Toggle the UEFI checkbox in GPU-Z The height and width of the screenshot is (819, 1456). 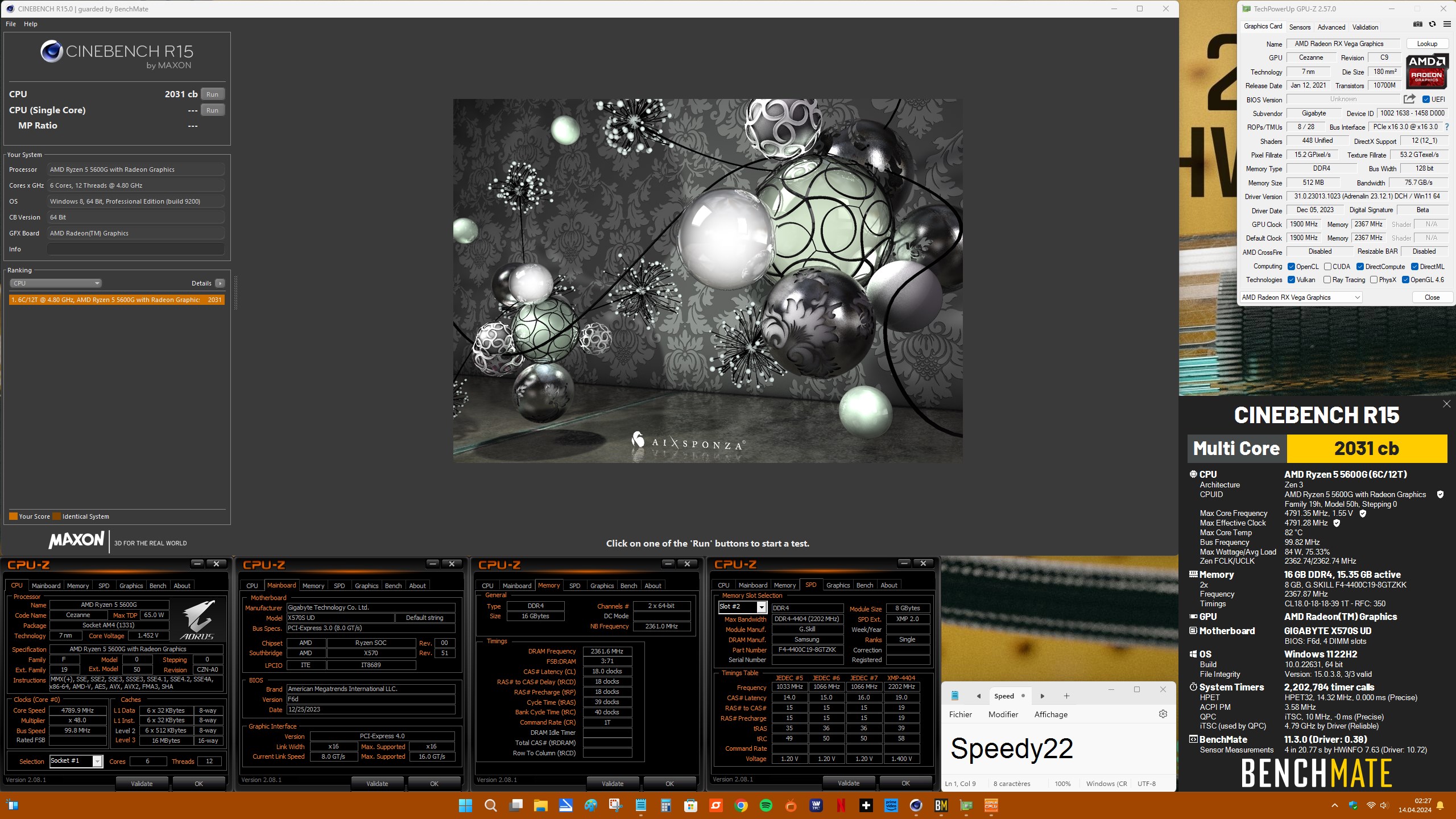(x=1426, y=100)
